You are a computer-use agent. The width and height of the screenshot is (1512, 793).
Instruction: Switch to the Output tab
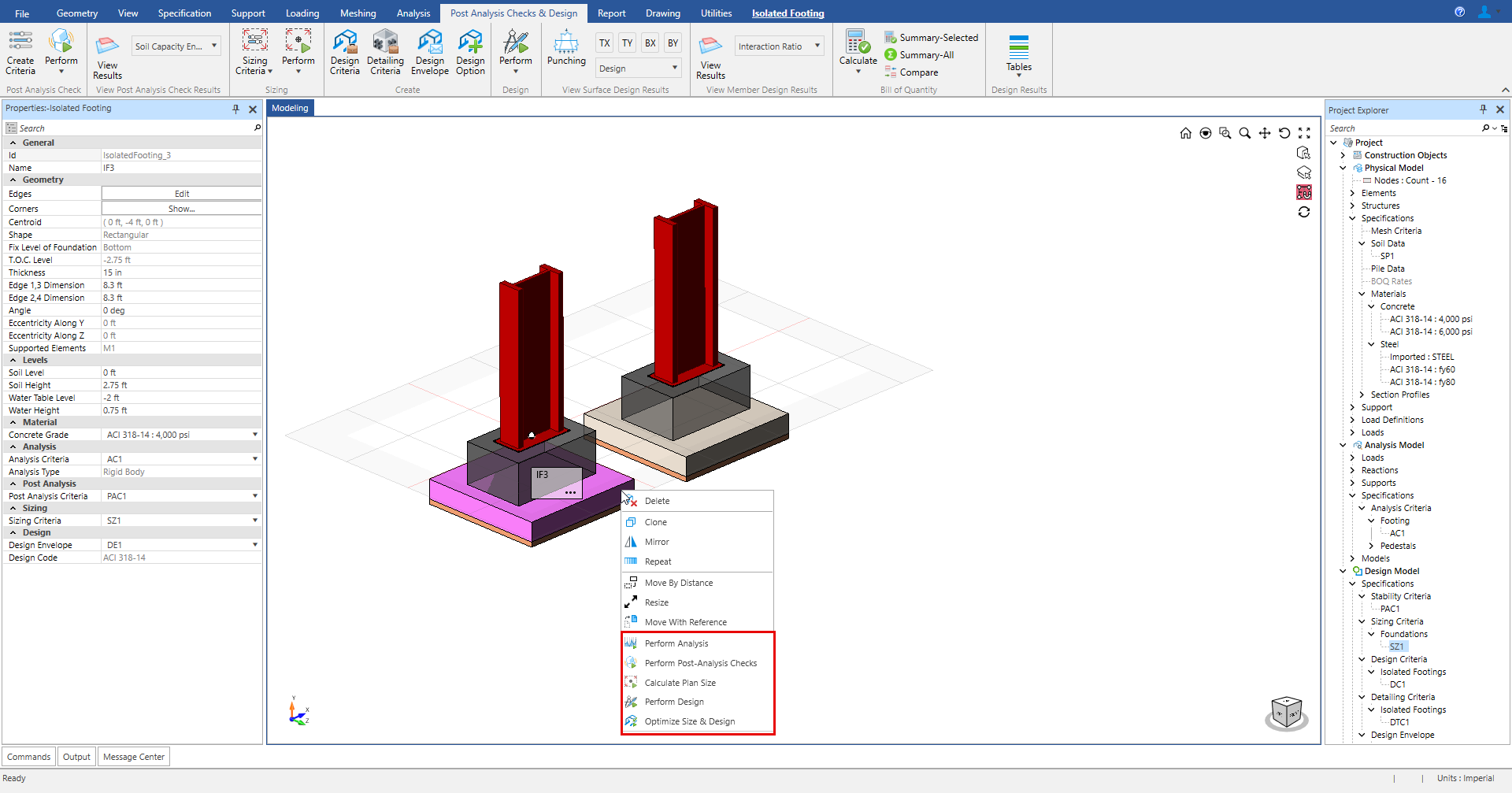click(76, 757)
